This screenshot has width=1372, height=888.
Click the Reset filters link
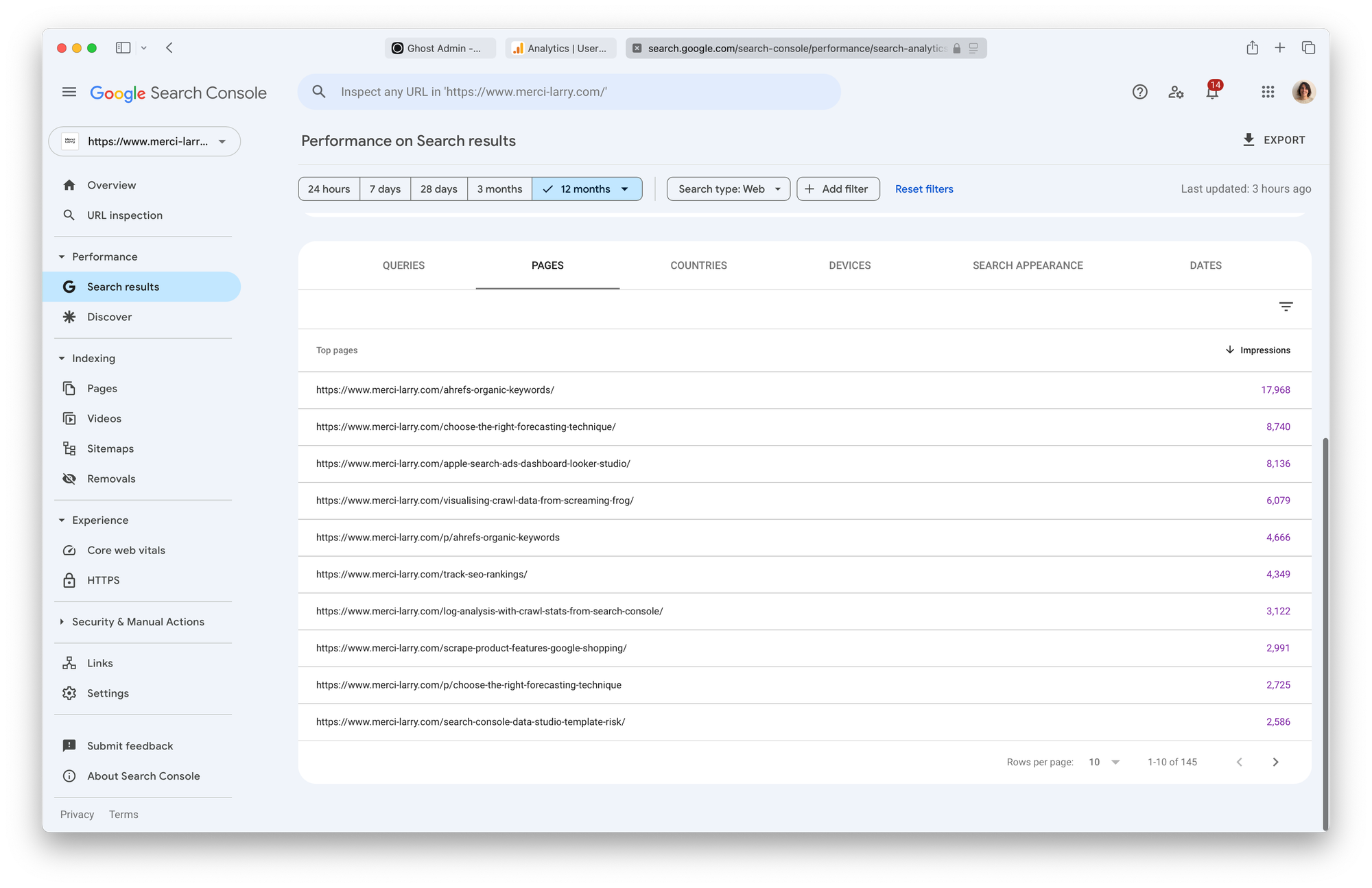tap(923, 189)
